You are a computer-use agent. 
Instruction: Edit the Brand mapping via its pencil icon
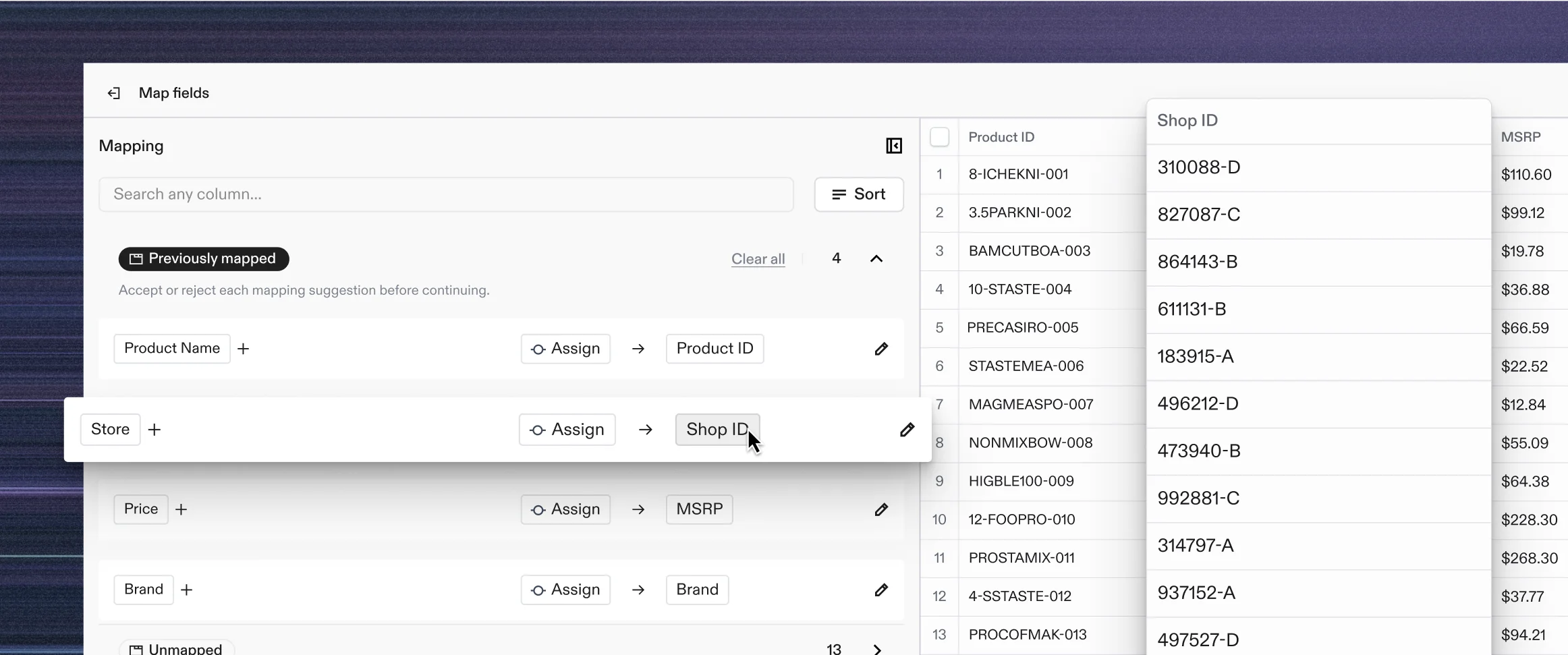[x=881, y=590]
